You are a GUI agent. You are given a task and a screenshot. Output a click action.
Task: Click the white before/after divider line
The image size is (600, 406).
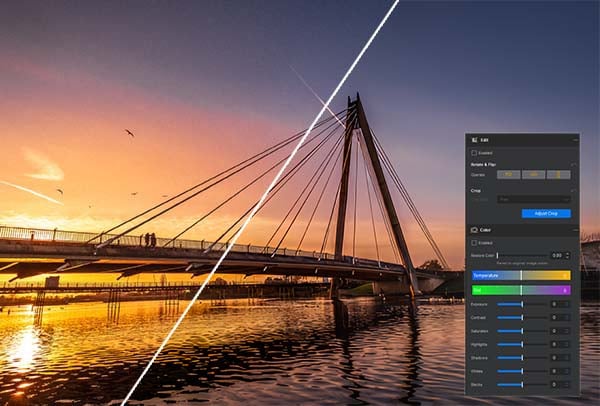[x=260, y=203]
